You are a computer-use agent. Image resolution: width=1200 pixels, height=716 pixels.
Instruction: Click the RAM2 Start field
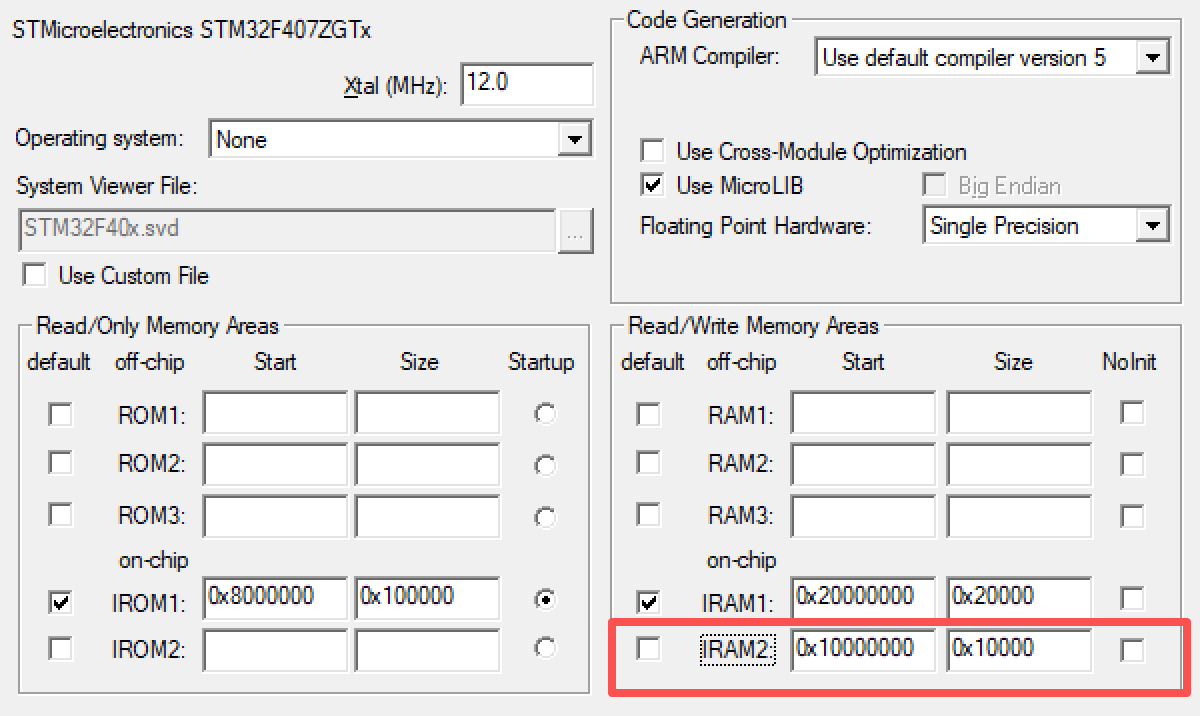(863, 464)
